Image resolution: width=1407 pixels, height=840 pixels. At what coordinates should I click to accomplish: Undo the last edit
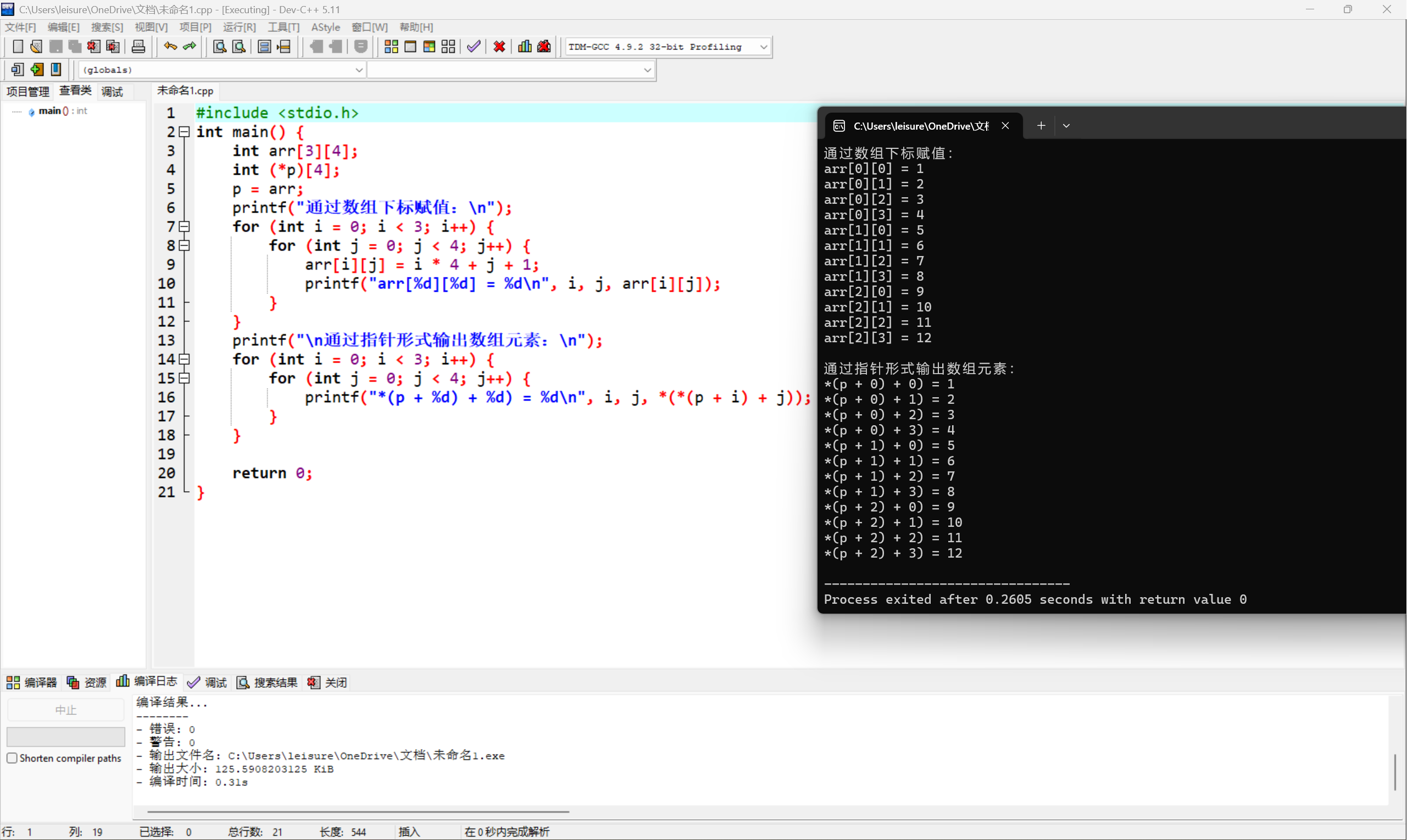[x=169, y=46]
